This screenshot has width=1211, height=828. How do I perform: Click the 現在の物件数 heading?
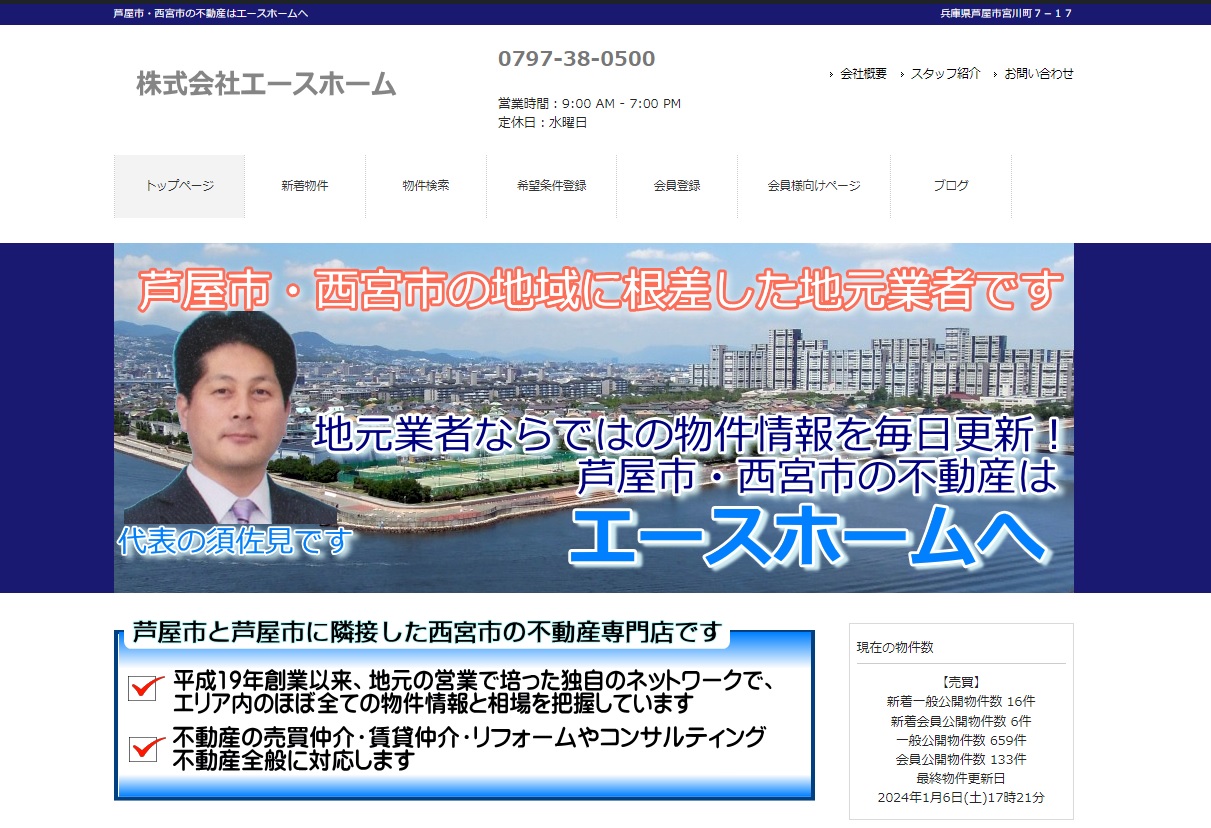click(x=895, y=648)
